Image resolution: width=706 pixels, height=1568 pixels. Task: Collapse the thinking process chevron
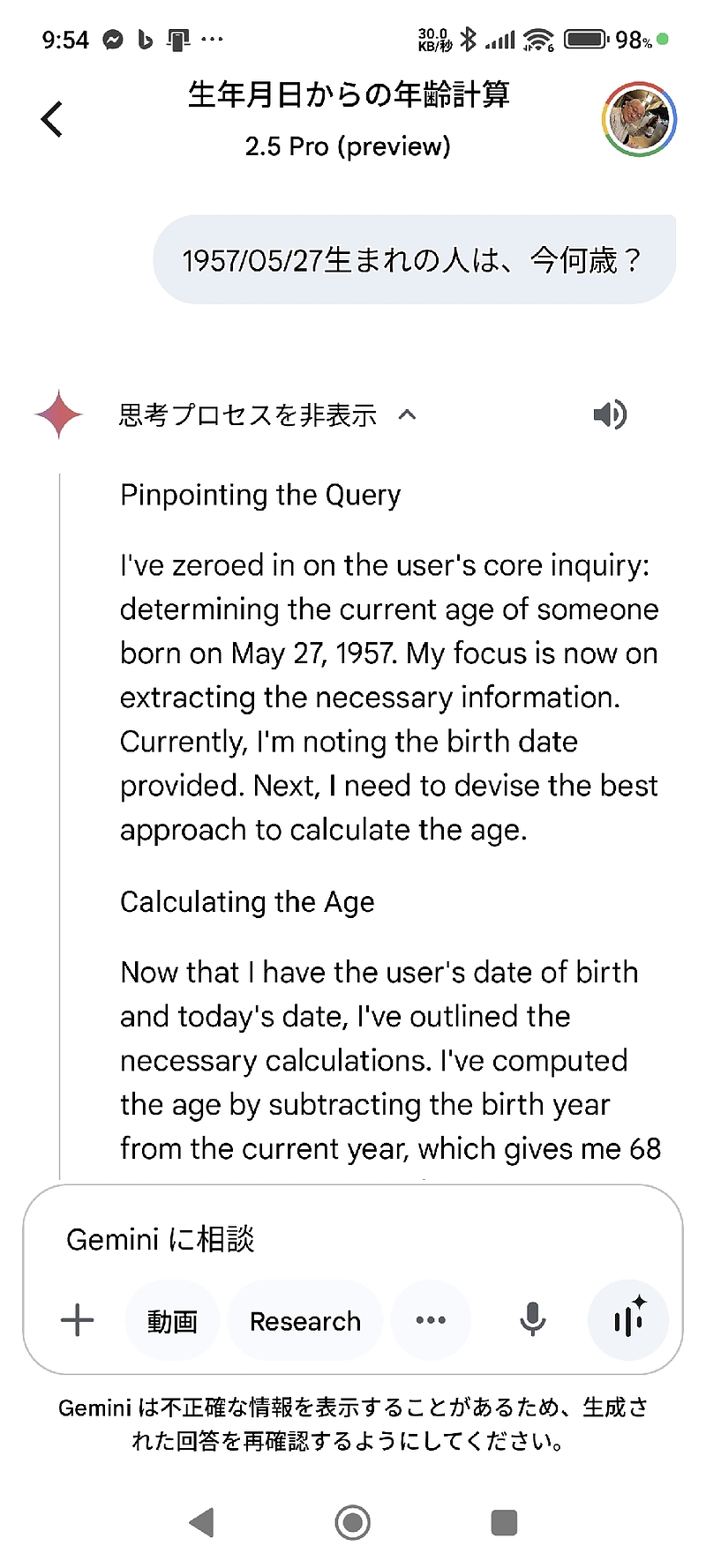pos(407,414)
